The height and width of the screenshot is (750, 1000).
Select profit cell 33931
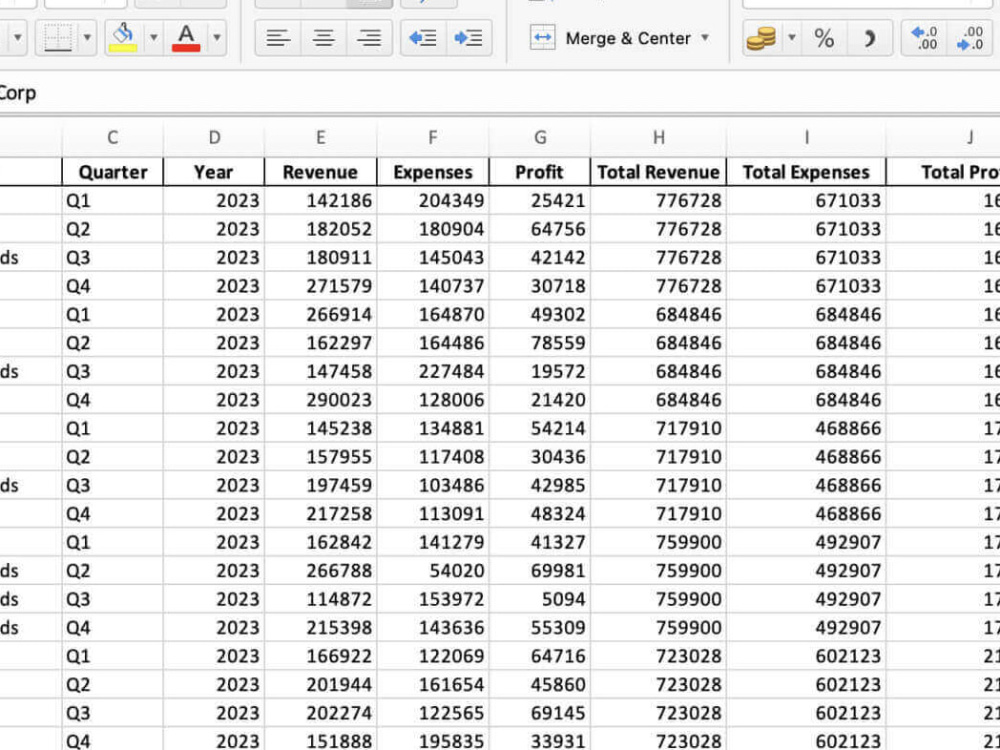540,740
